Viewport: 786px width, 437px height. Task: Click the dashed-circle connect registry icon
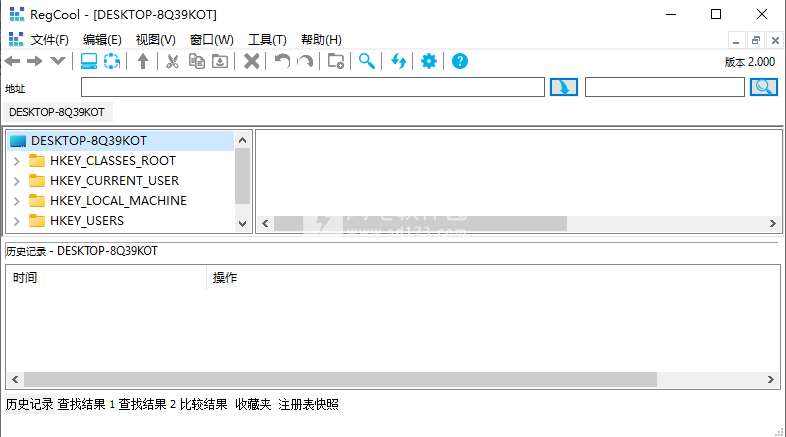(112, 61)
